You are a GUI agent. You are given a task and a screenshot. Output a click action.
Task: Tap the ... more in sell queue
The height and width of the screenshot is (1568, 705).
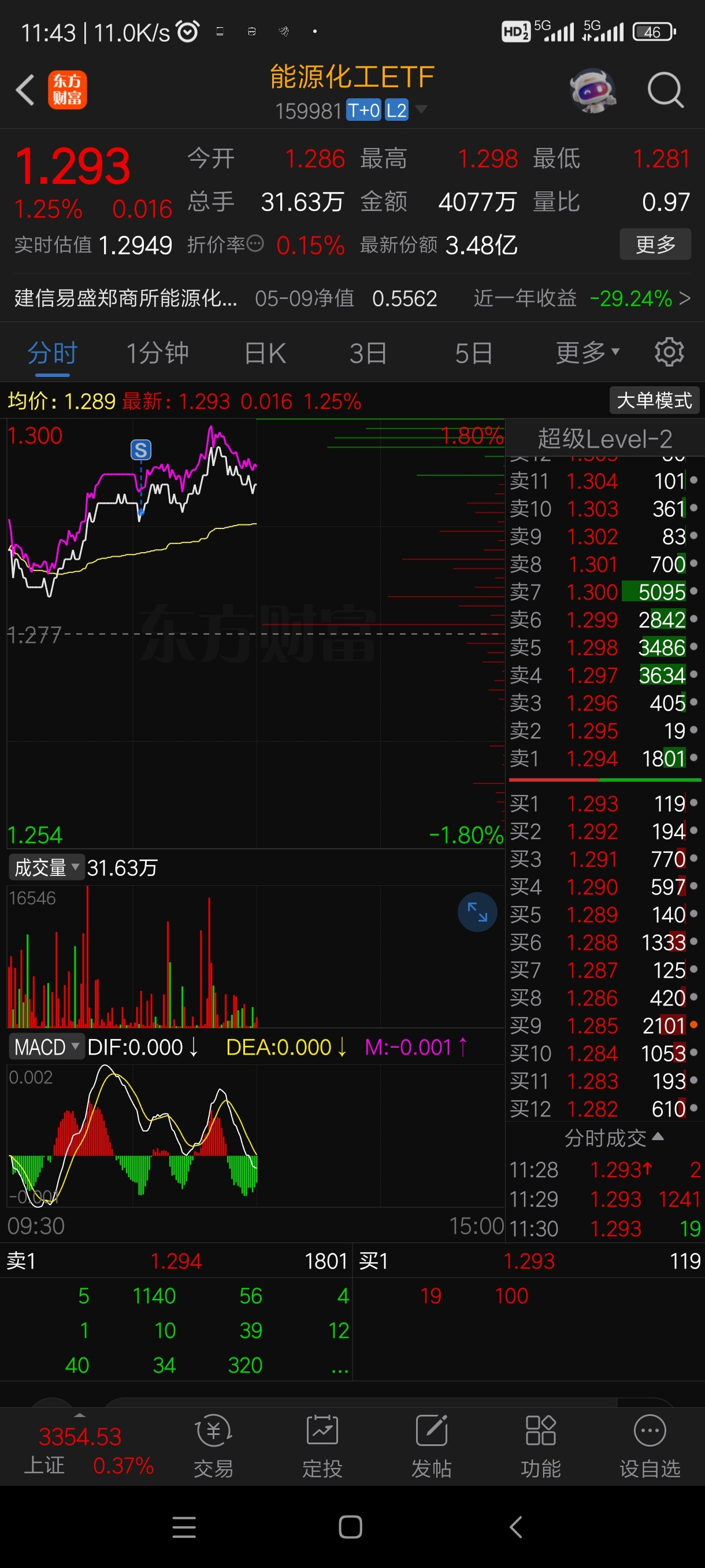click(339, 1367)
